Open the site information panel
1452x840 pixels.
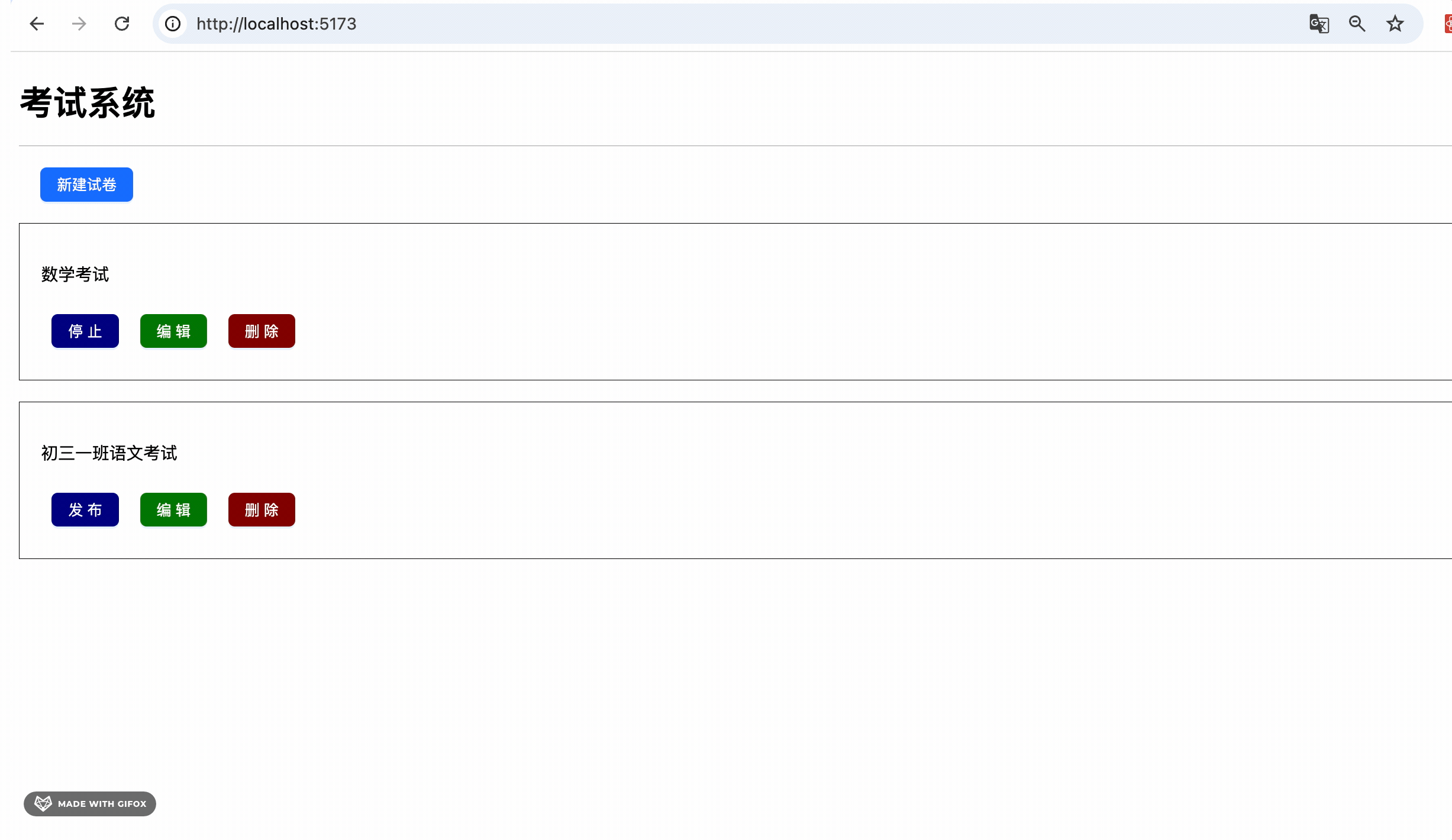172,24
